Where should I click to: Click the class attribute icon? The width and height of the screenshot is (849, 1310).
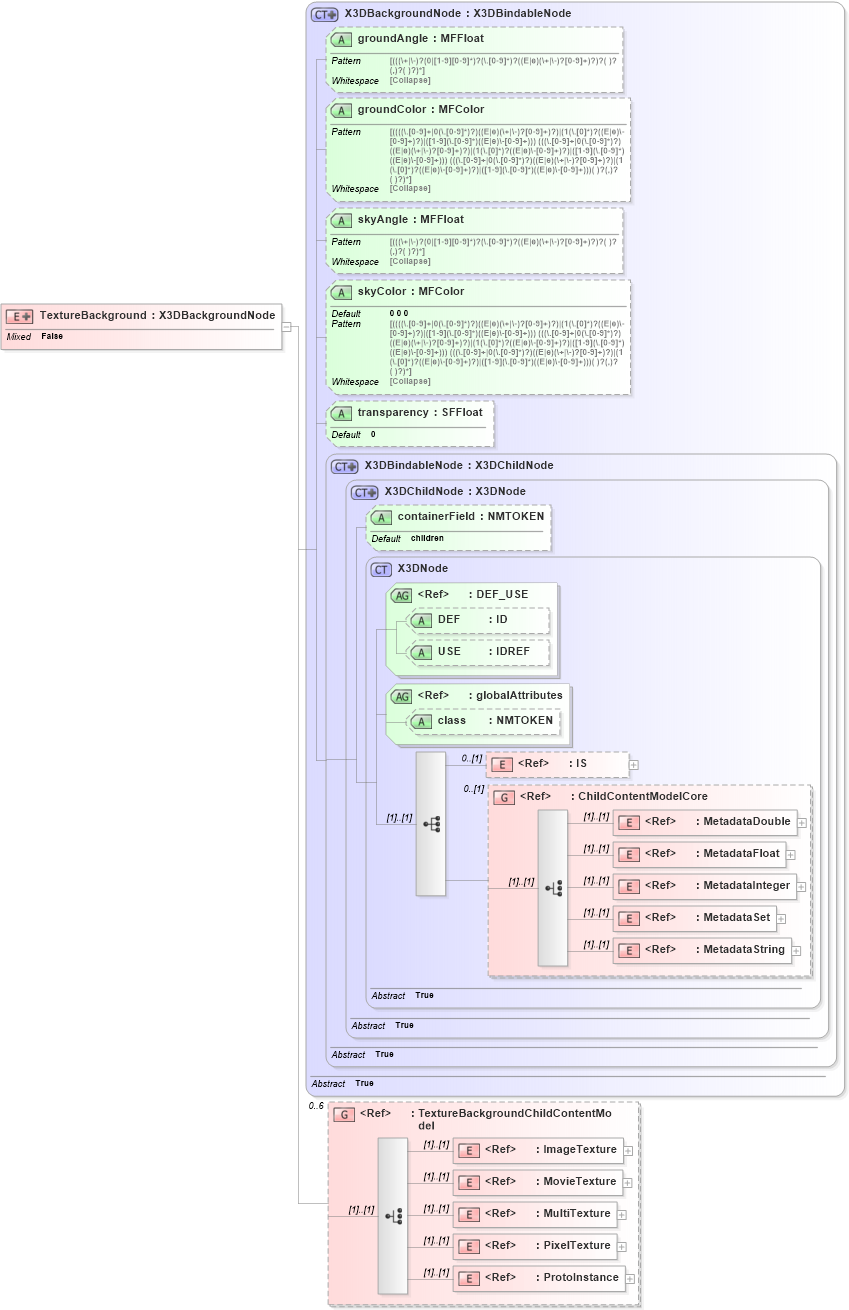click(x=422, y=721)
